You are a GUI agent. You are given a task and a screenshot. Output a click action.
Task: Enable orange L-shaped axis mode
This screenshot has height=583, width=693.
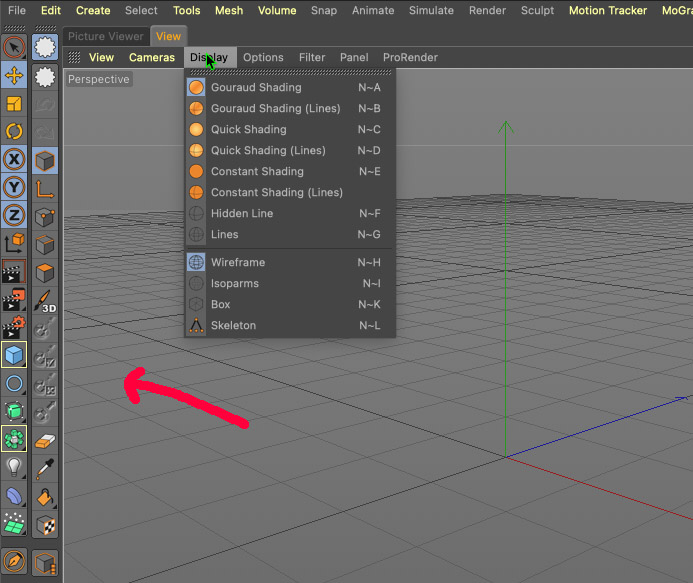[x=45, y=189]
